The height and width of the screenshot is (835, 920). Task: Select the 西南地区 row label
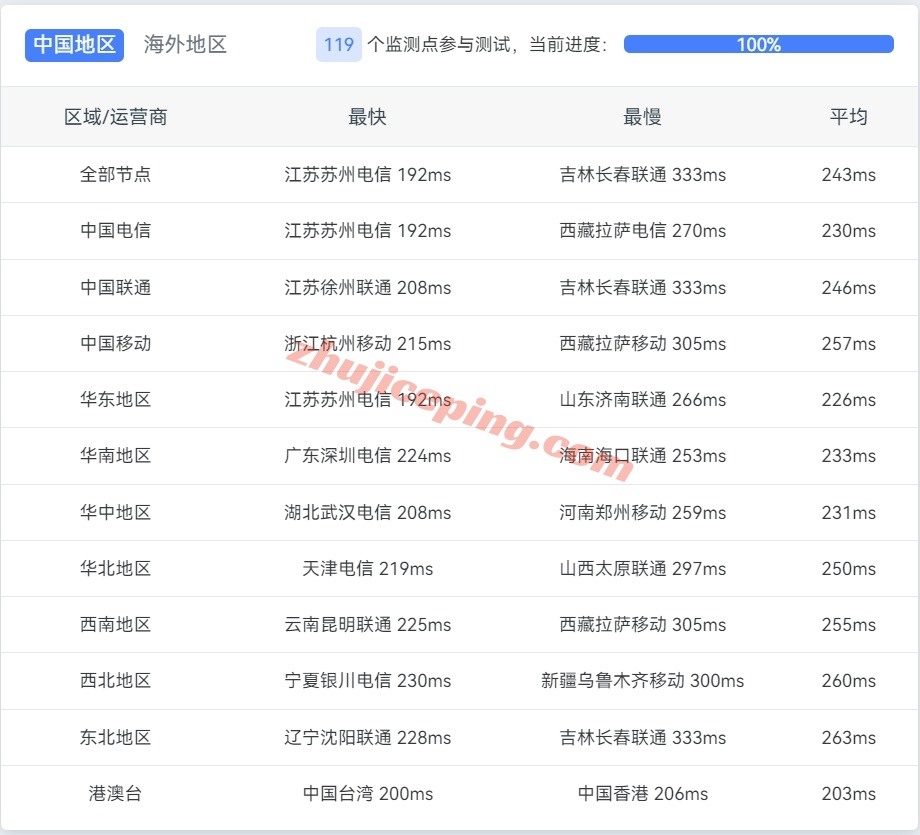[x=116, y=624]
